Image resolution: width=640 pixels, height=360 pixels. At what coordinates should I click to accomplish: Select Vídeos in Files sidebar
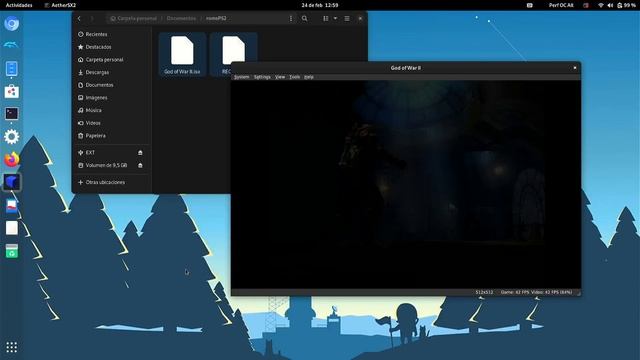[x=112, y=123]
